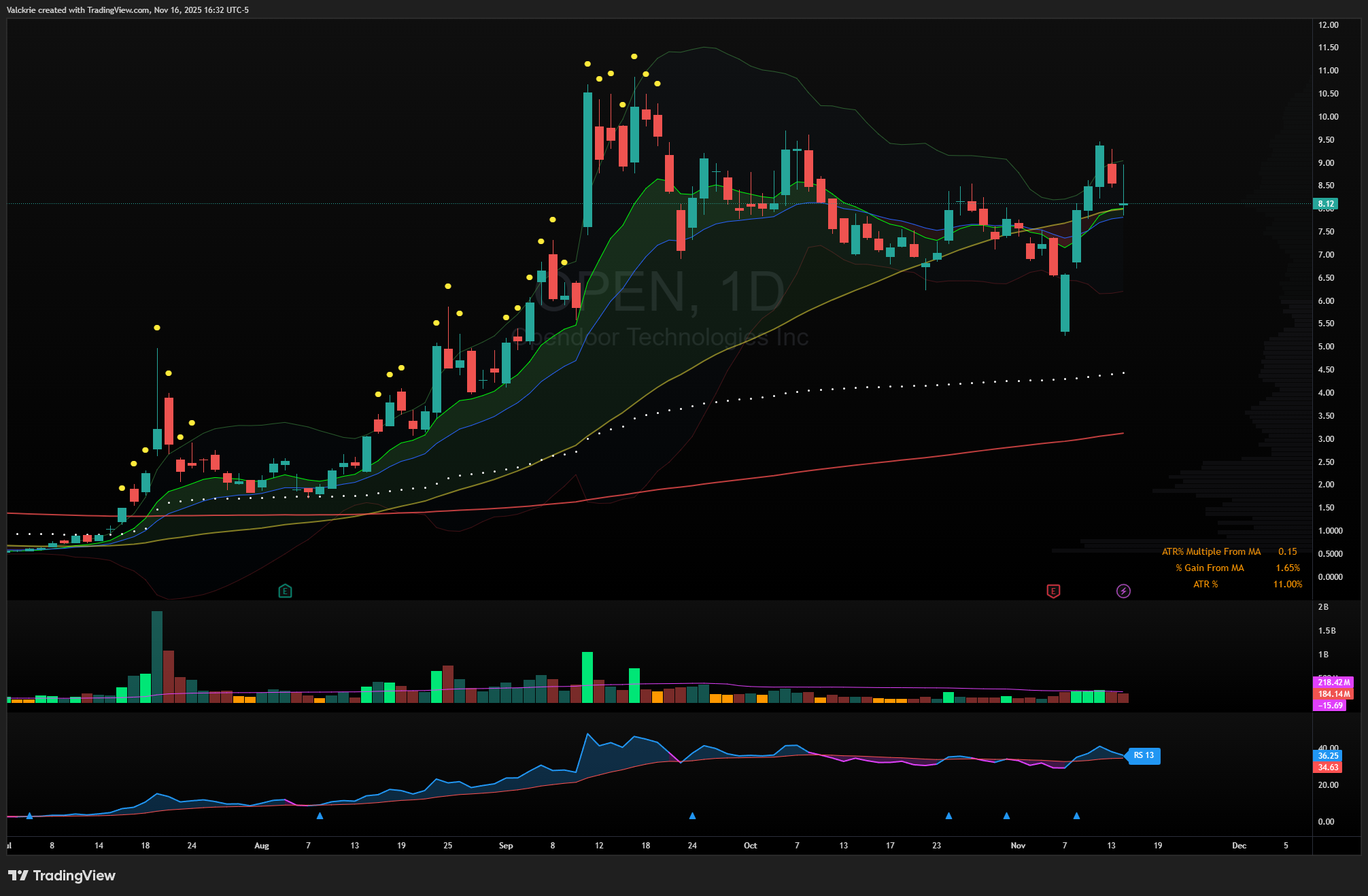Viewport: 1368px width, 896px height.
Task: Click the purple lightning bolt event icon
Action: click(x=1123, y=591)
